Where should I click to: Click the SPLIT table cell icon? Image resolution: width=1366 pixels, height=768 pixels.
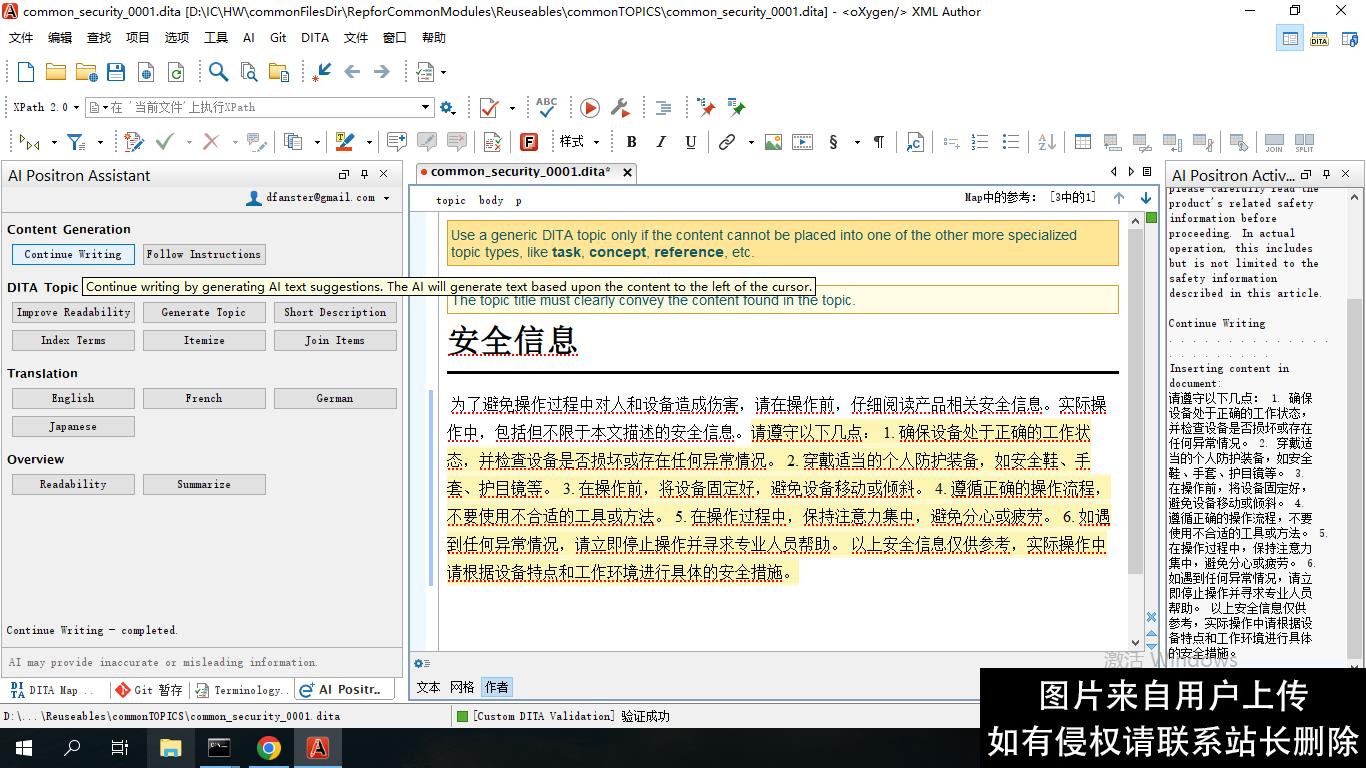point(1304,142)
